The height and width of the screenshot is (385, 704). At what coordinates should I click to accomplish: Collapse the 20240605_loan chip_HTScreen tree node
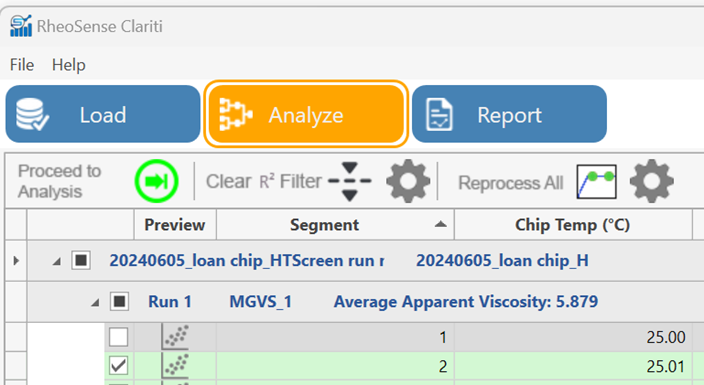[57, 261]
